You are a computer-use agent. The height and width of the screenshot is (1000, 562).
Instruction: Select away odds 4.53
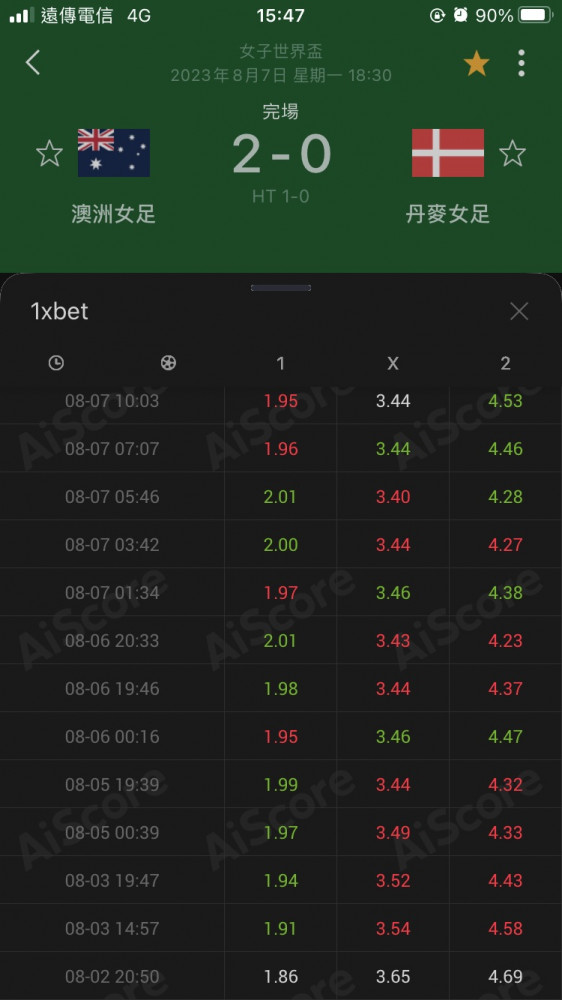pos(505,401)
